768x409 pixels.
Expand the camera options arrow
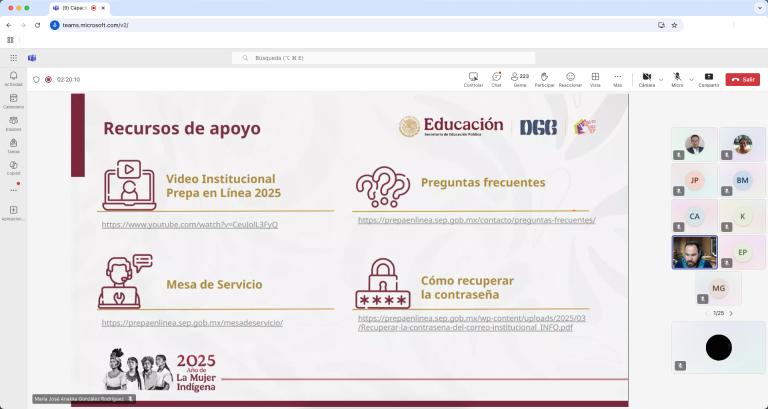661,78
